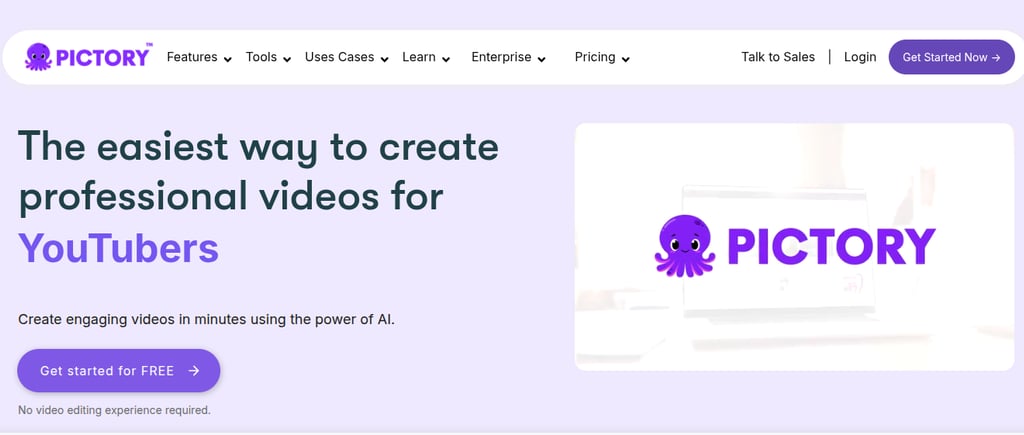Expand the Features chevron arrow
Image resolution: width=1024 pixels, height=435 pixels.
pyautogui.click(x=227, y=59)
